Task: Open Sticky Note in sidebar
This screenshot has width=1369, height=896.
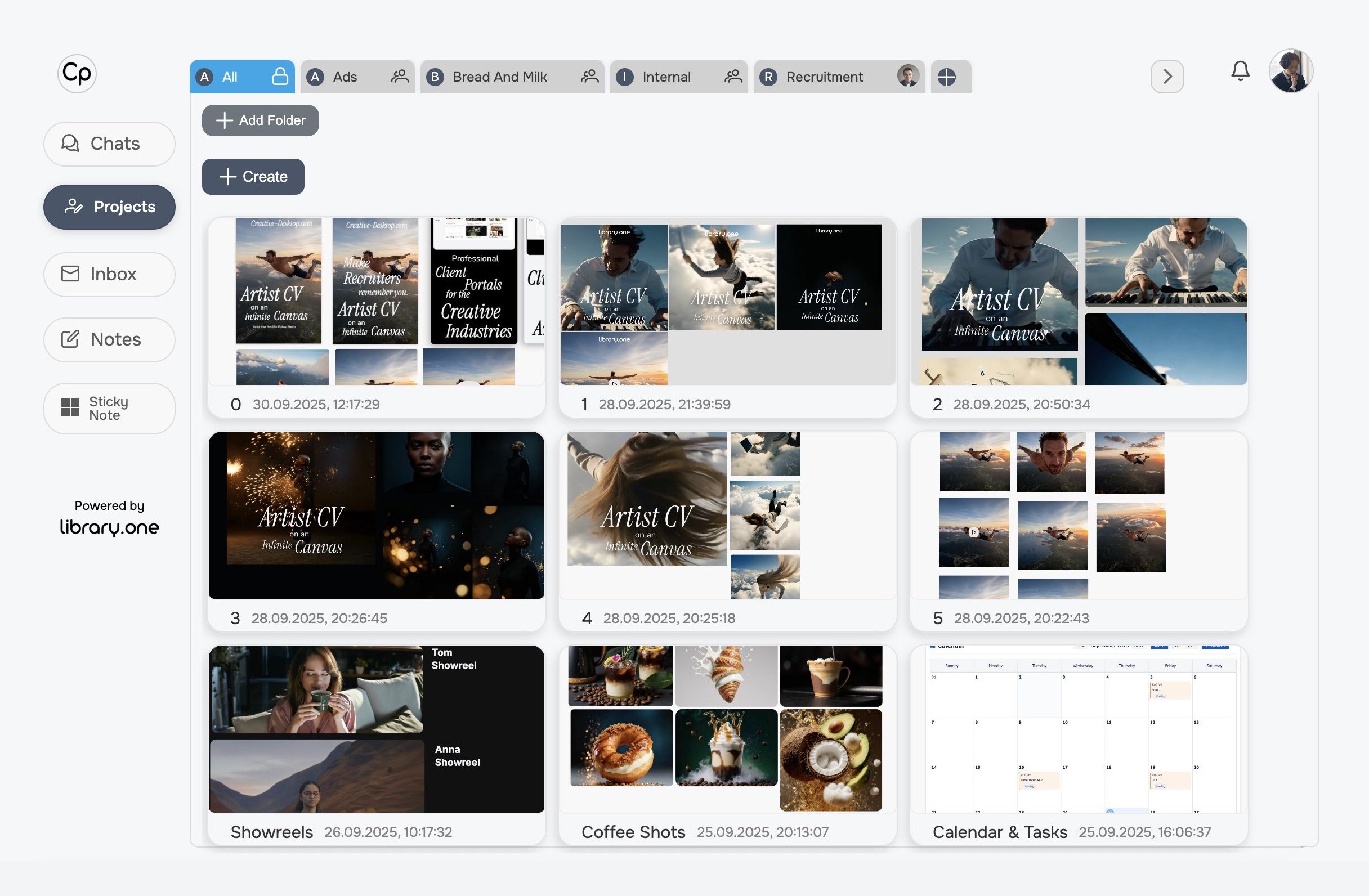Action: (109, 408)
